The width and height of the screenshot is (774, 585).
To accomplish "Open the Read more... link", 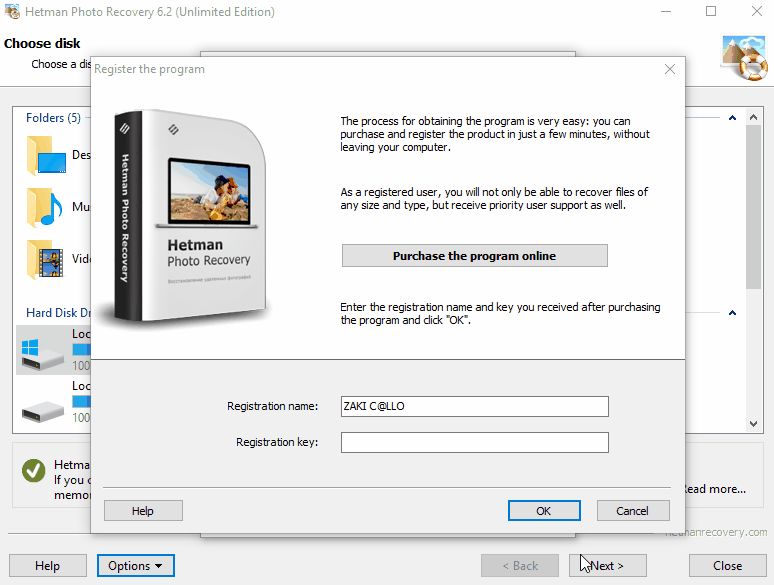I will coord(715,489).
